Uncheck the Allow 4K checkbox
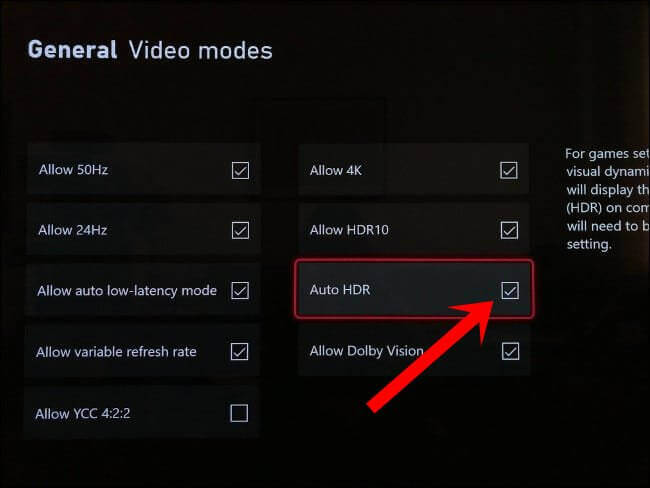The width and height of the screenshot is (650, 488). 509,170
